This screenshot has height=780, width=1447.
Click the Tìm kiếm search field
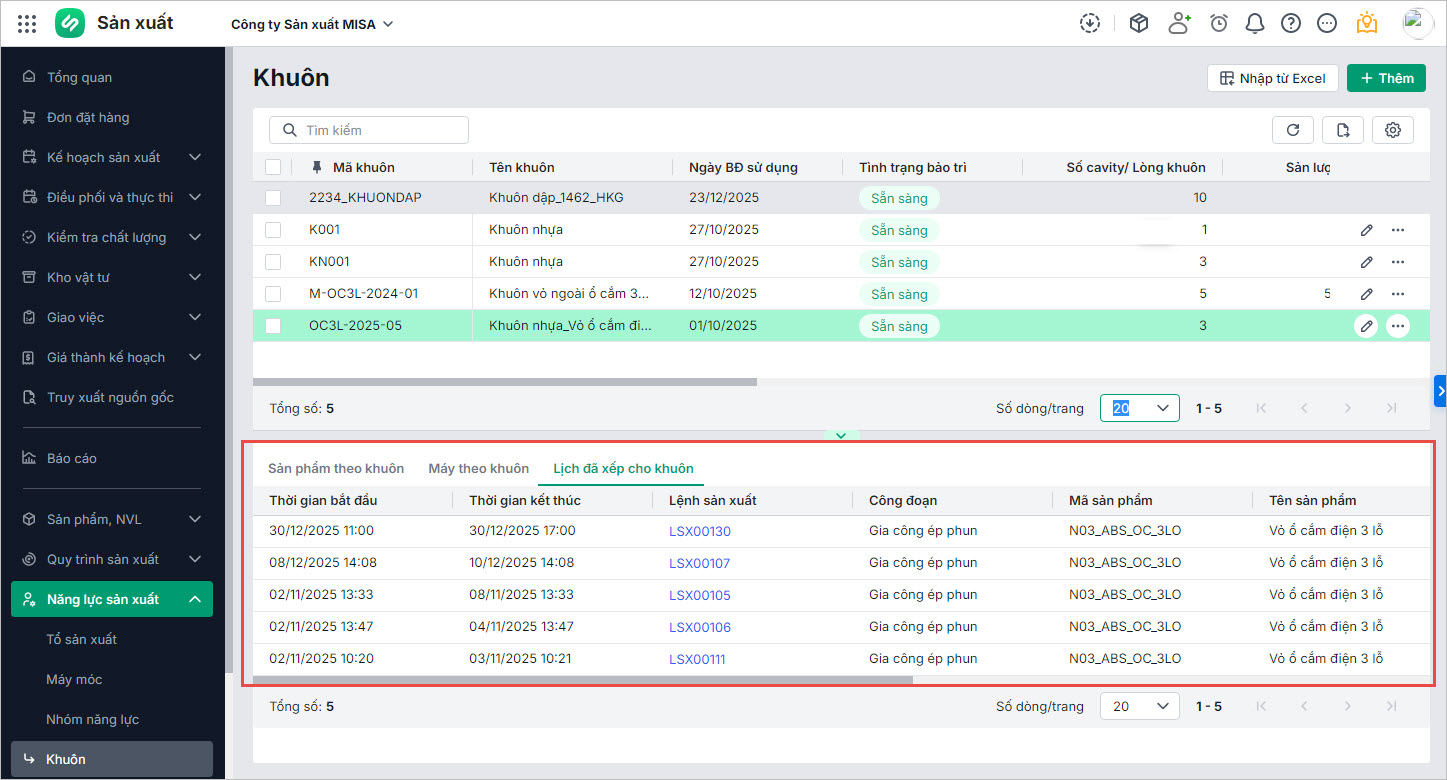pos(369,130)
